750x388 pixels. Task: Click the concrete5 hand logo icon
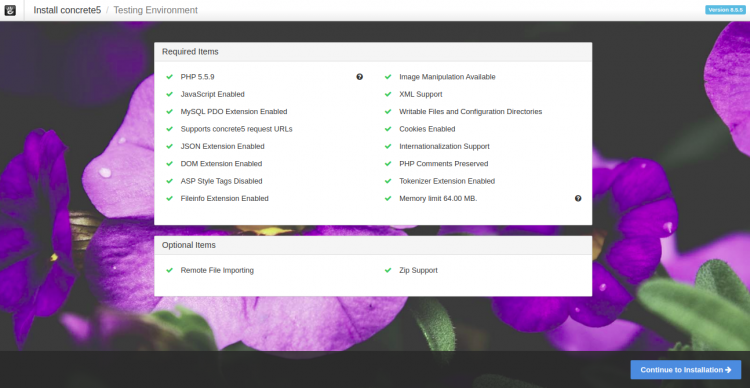pos(10,10)
